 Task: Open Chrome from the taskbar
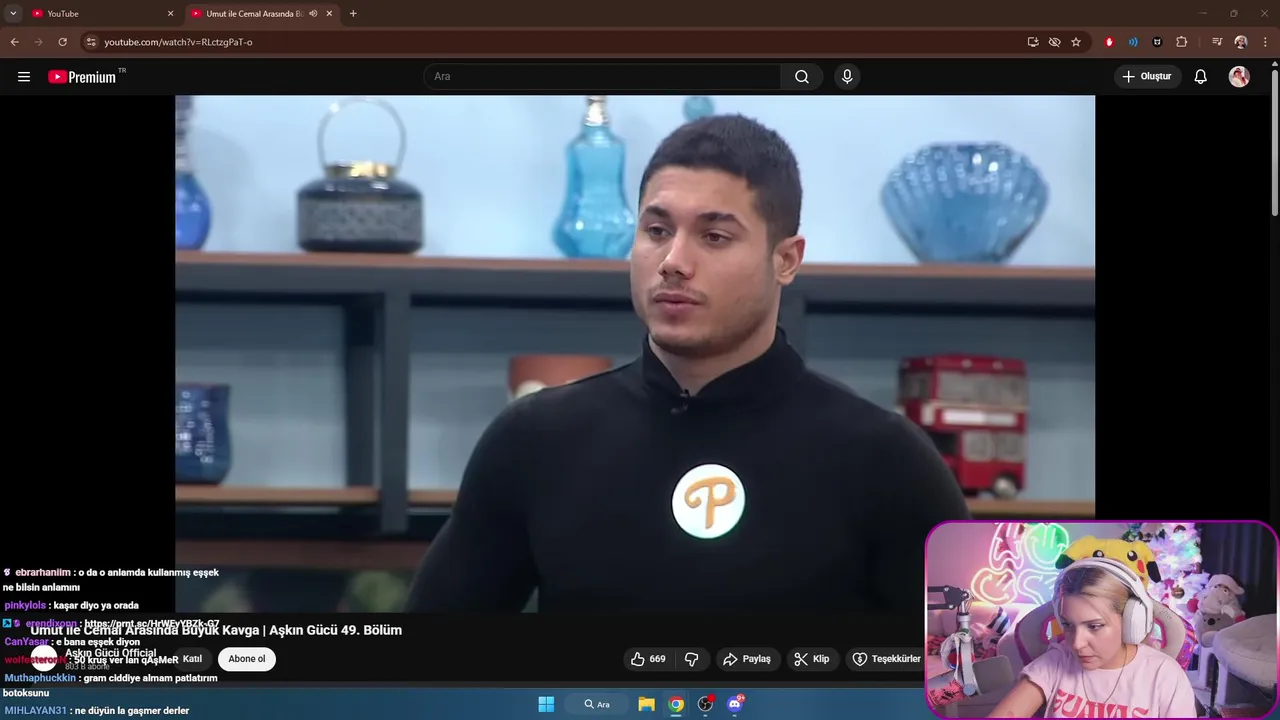(676, 704)
